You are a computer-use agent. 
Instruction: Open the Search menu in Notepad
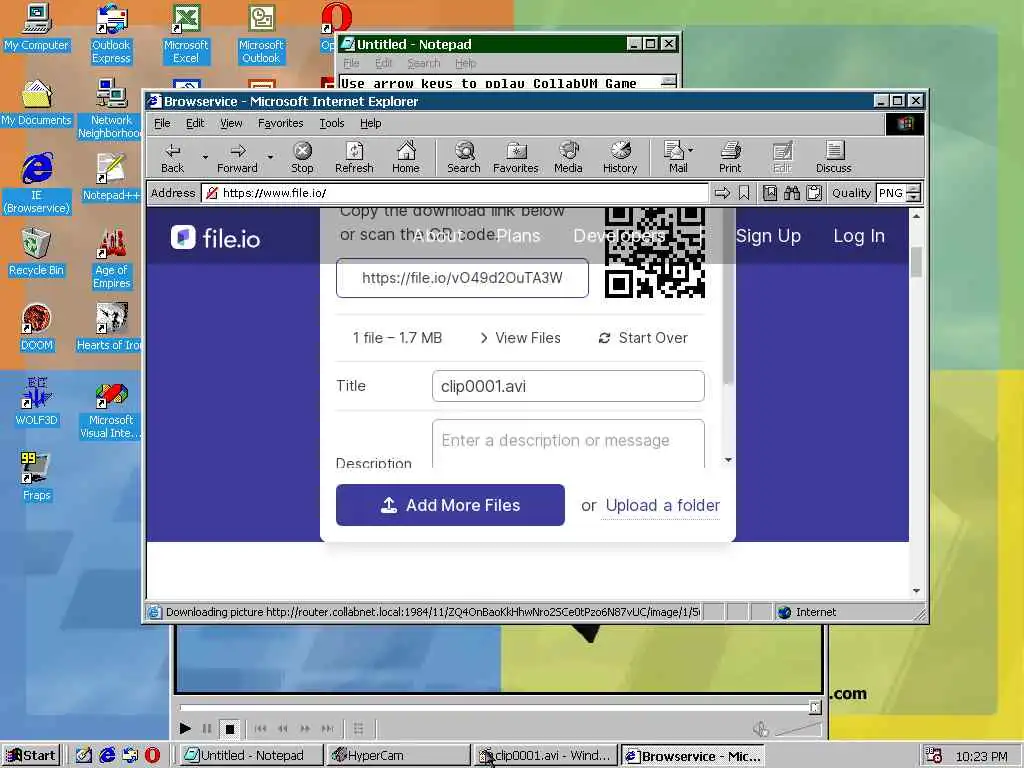424,63
